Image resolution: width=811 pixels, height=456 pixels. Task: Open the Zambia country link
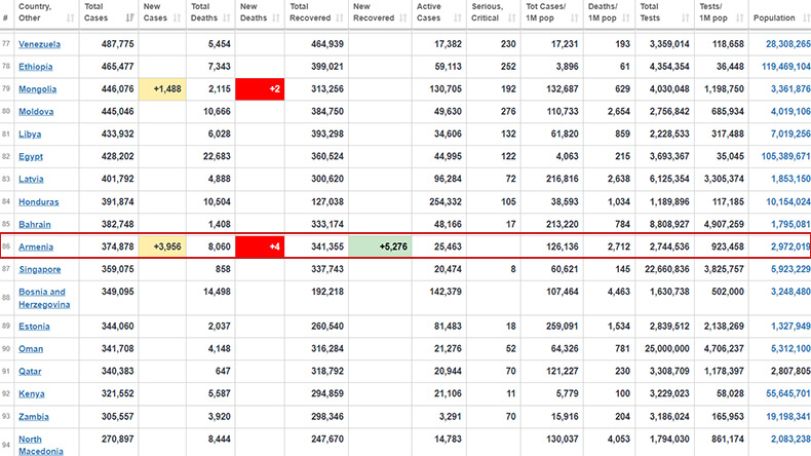coord(34,417)
